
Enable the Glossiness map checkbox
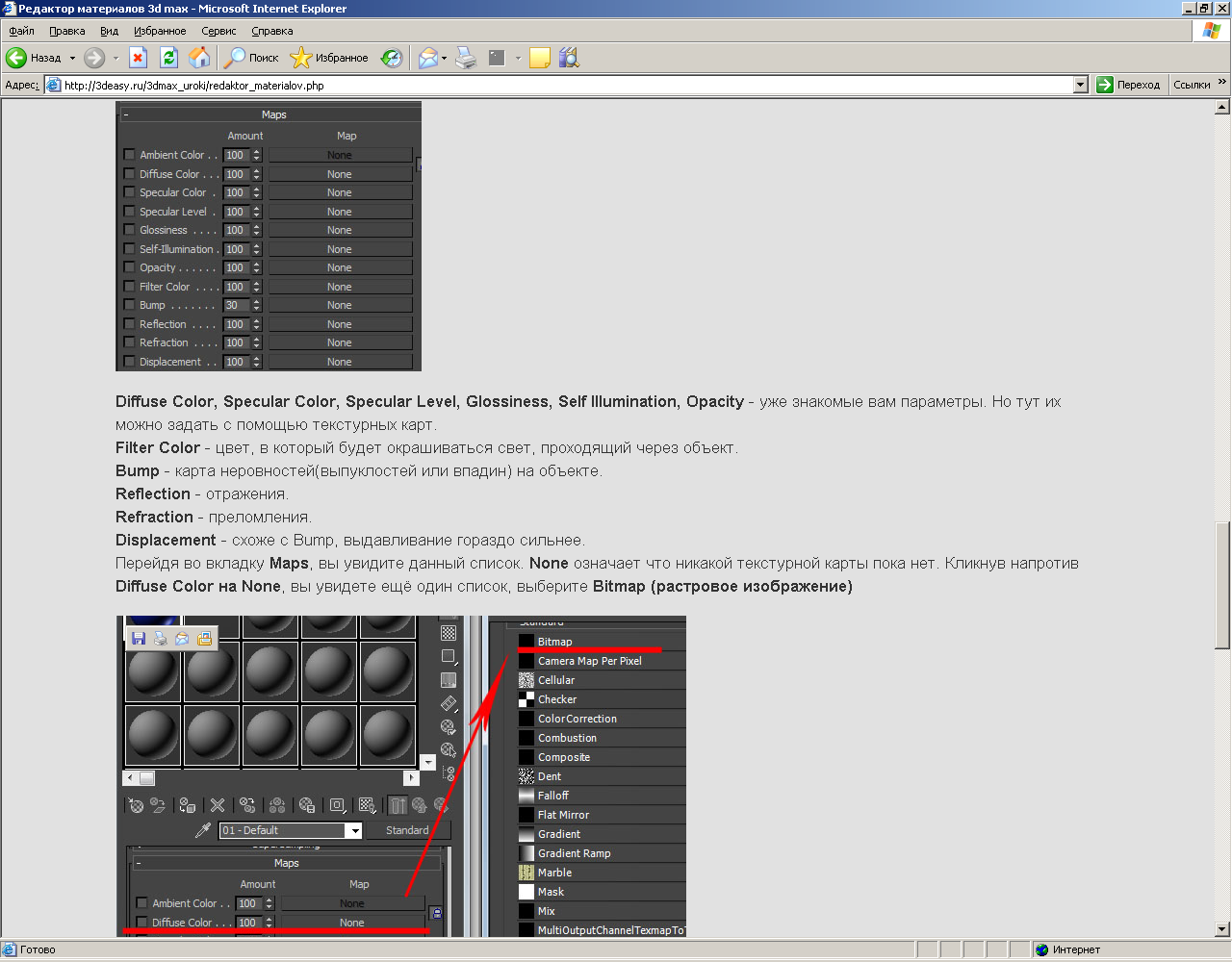click(x=129, y=230)
